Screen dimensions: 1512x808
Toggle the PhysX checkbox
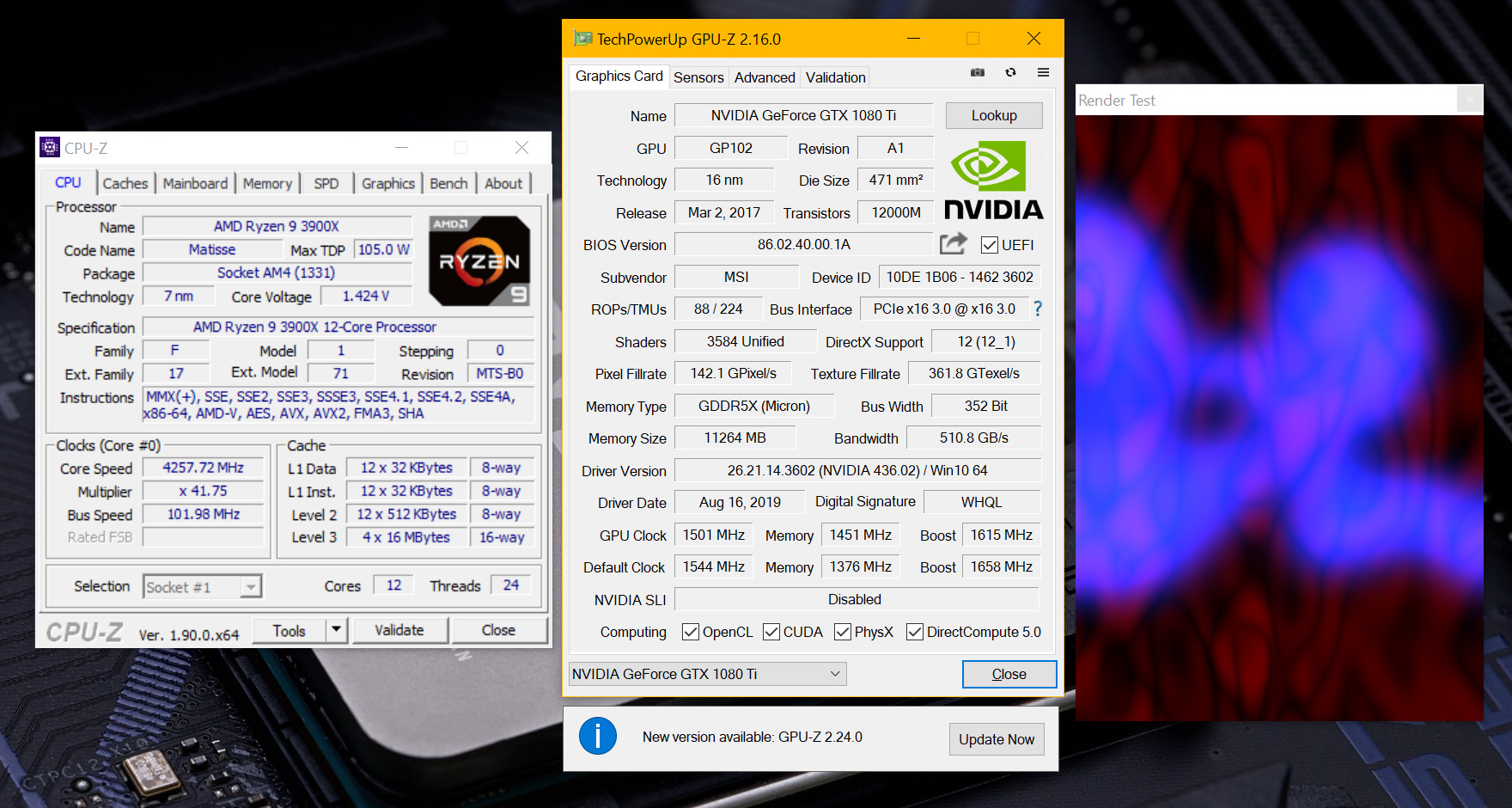tap(843, 632)
